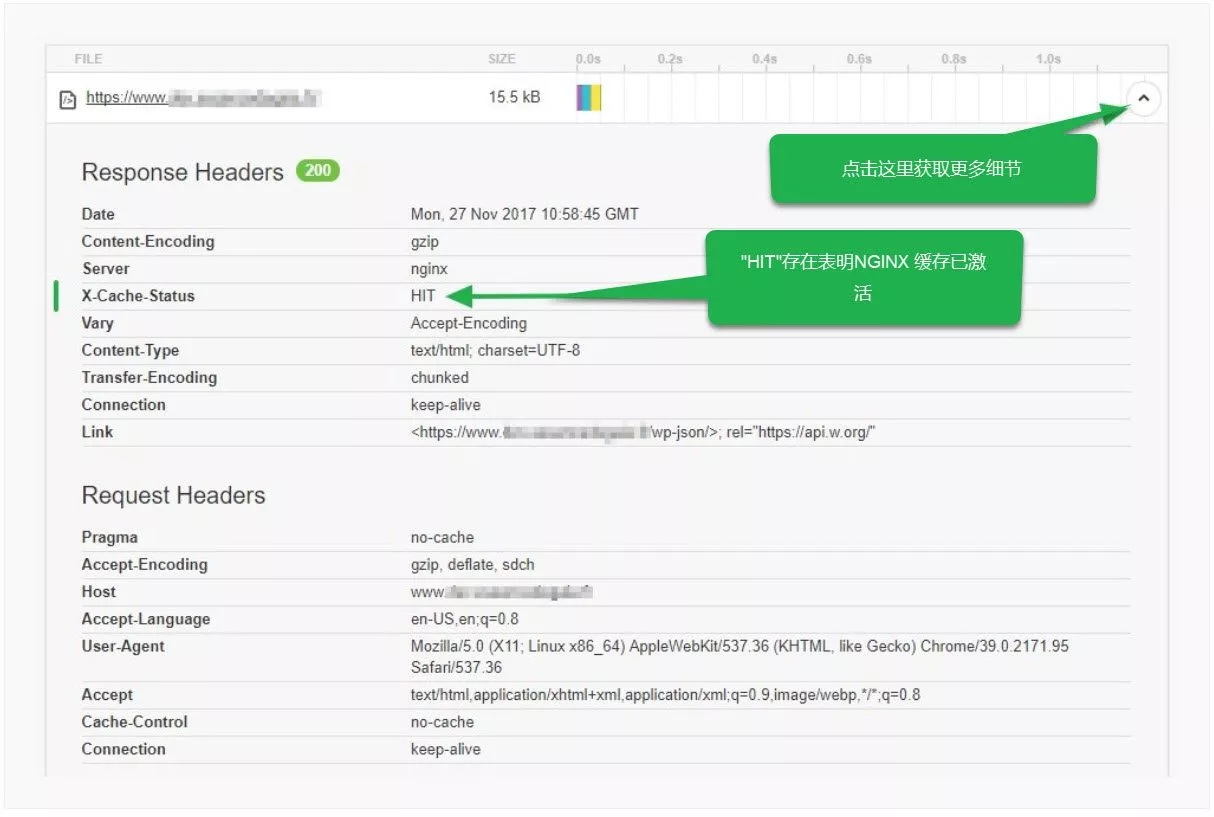Select the Mozilla/5.0 user agent string
This screenshot has width=1214, height=817.
(740, 656)
